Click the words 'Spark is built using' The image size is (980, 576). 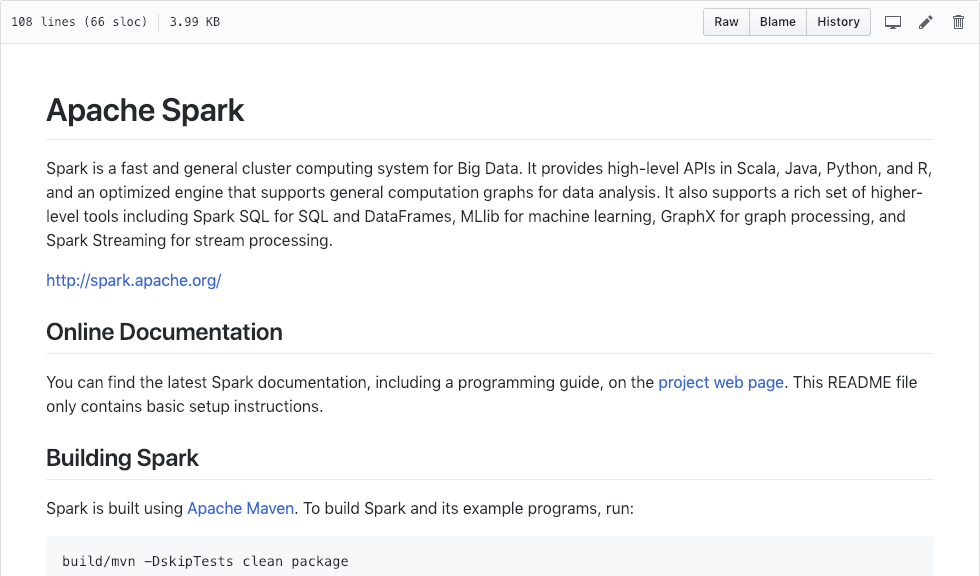tap(114, 509)
